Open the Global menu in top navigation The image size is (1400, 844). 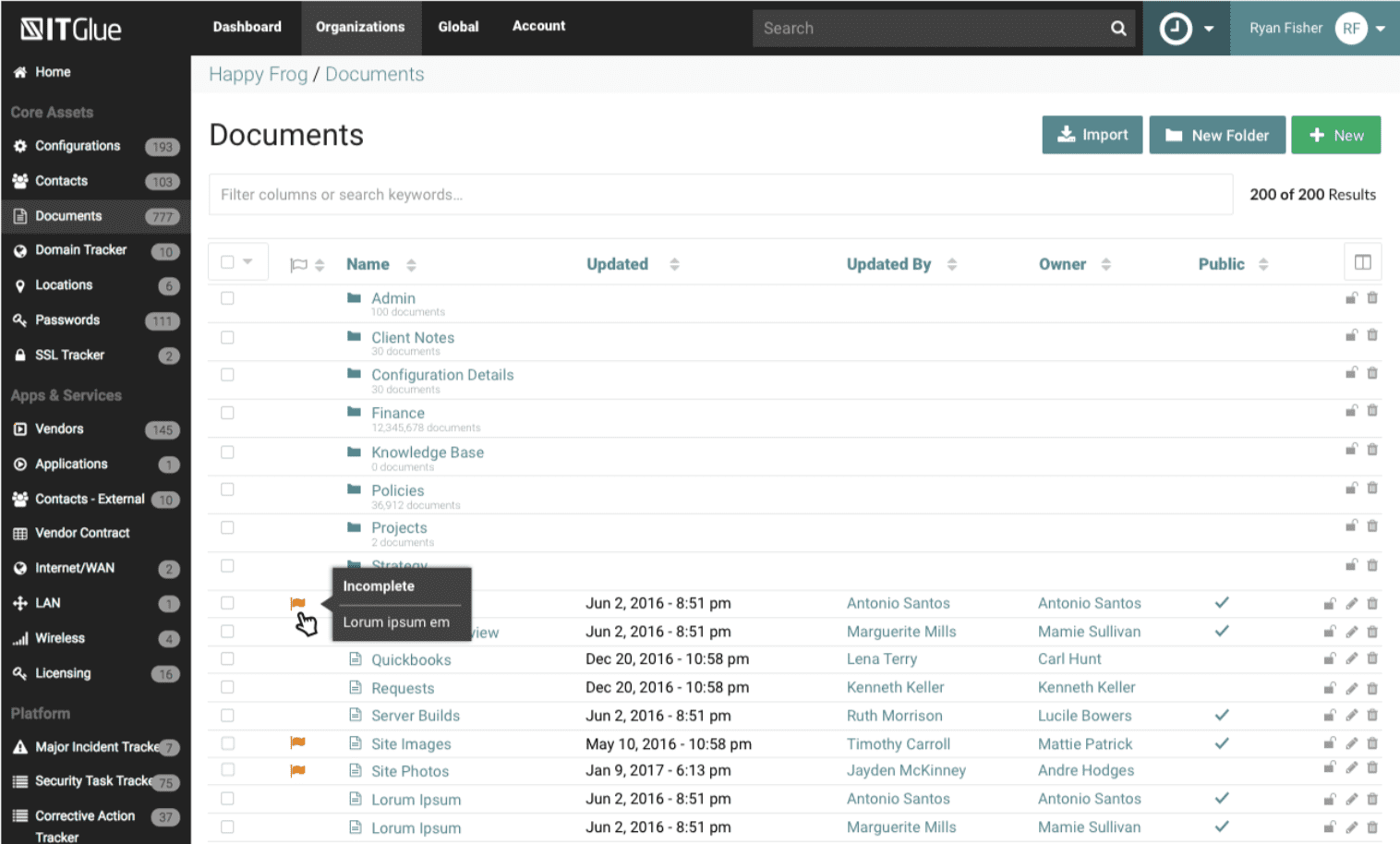point(458,27)
